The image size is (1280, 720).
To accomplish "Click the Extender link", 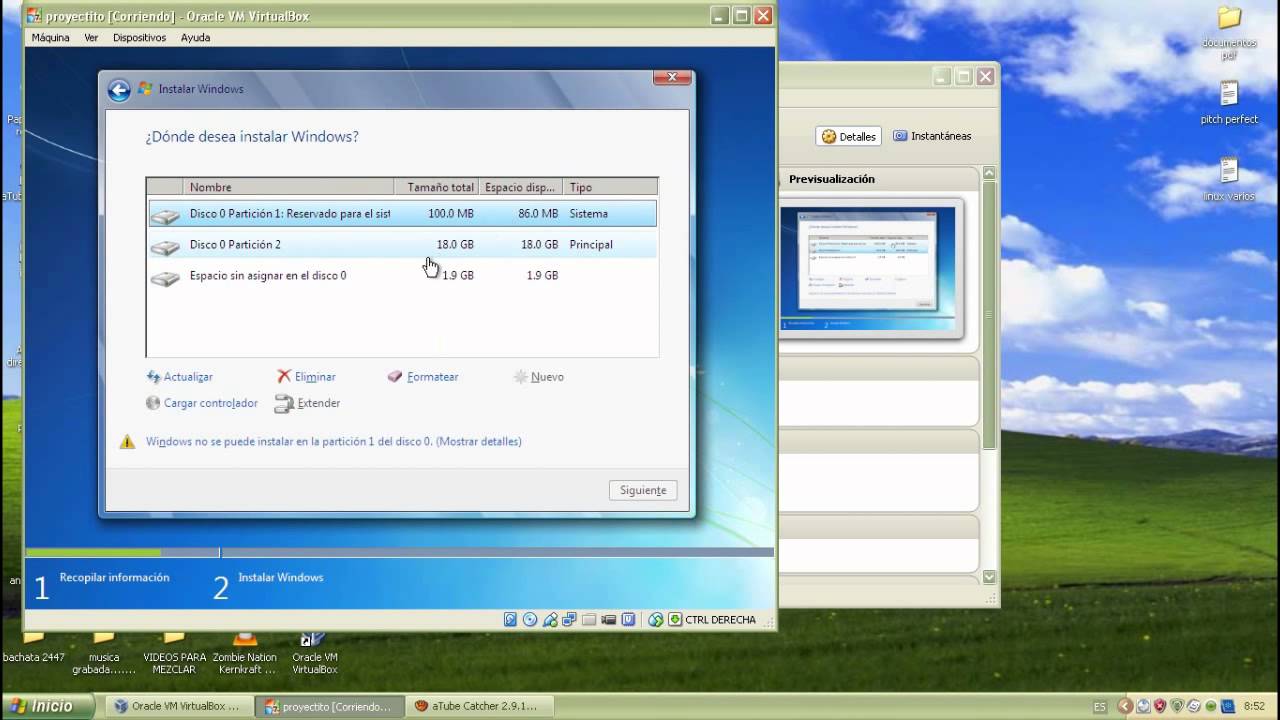I will 319,403.
